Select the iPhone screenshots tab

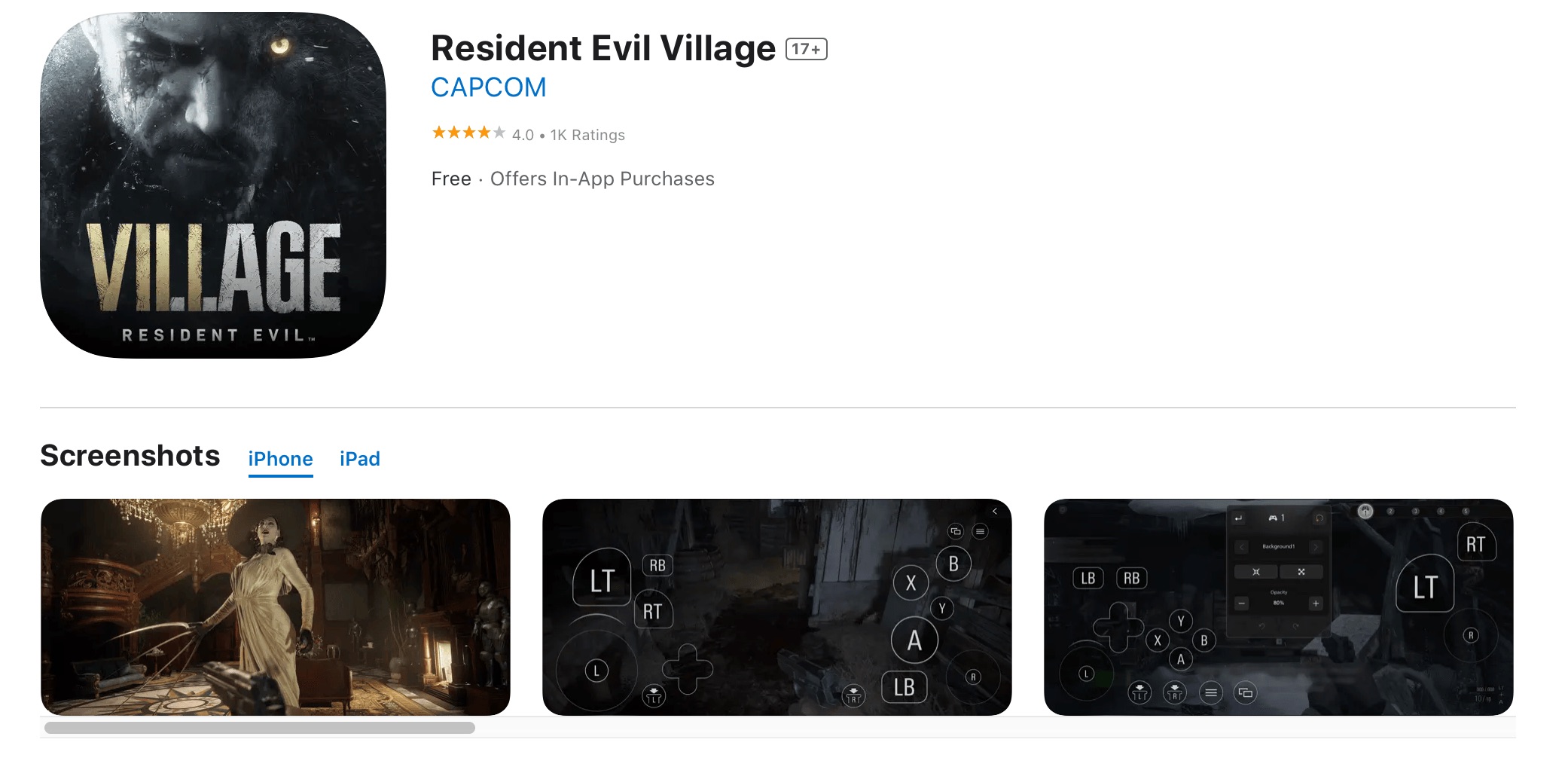280,459
